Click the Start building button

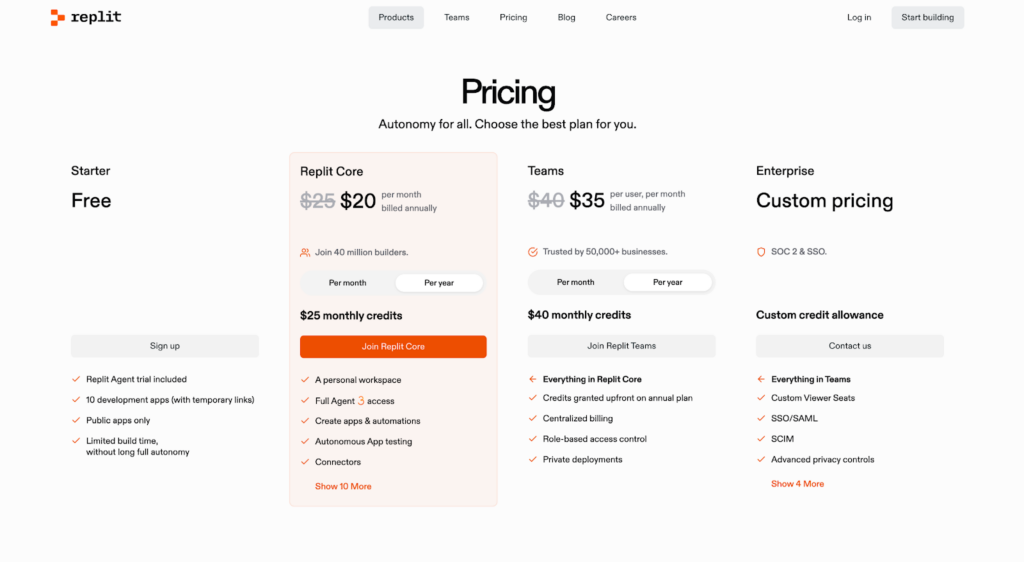[x=927, y=17]
